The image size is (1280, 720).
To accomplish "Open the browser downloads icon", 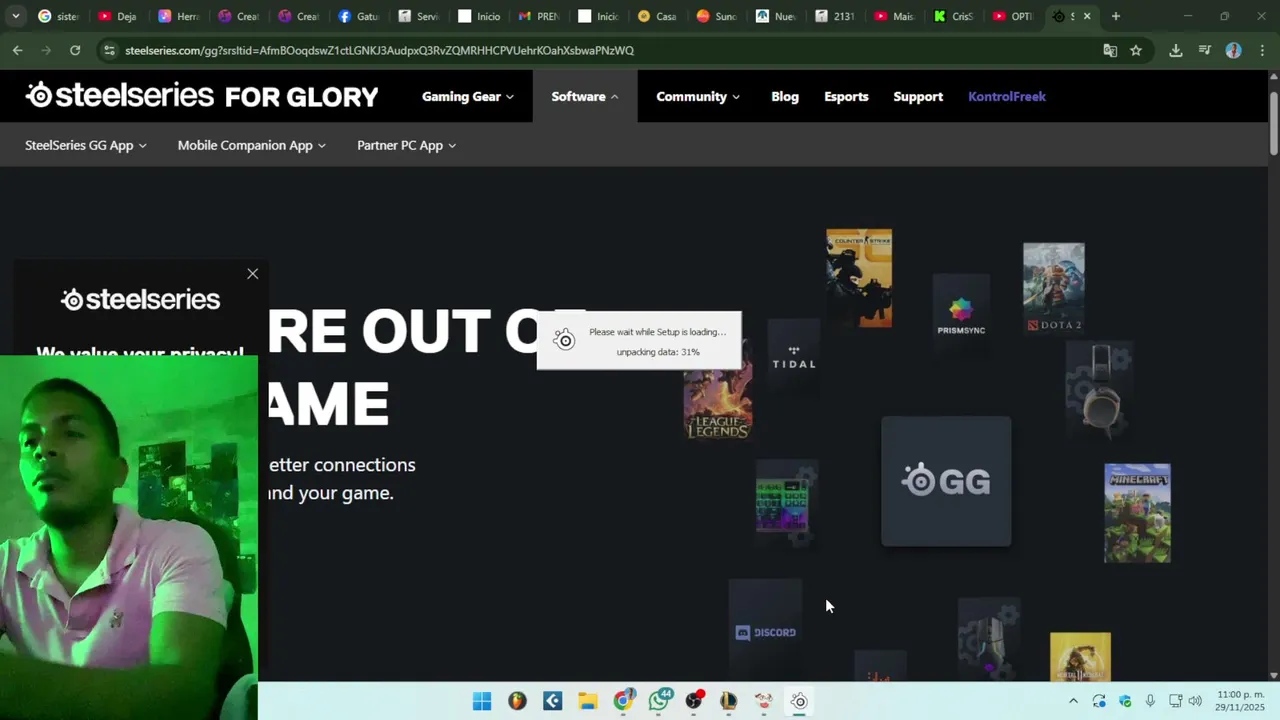I will [1176, 50].
